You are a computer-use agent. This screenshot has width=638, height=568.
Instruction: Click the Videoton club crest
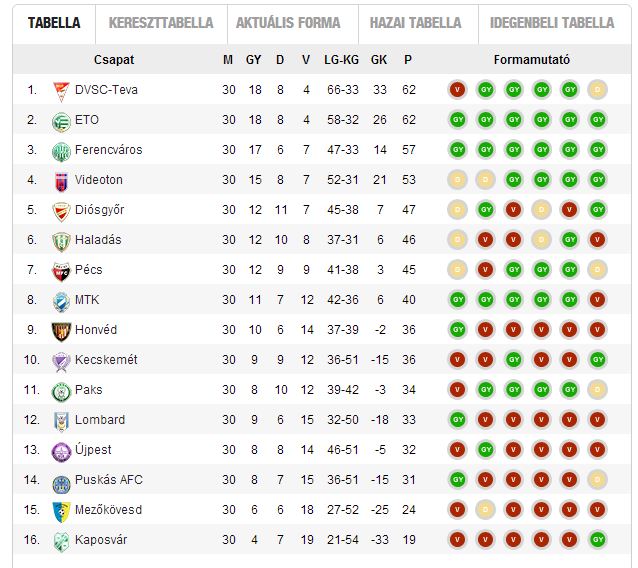click(61, 182)
